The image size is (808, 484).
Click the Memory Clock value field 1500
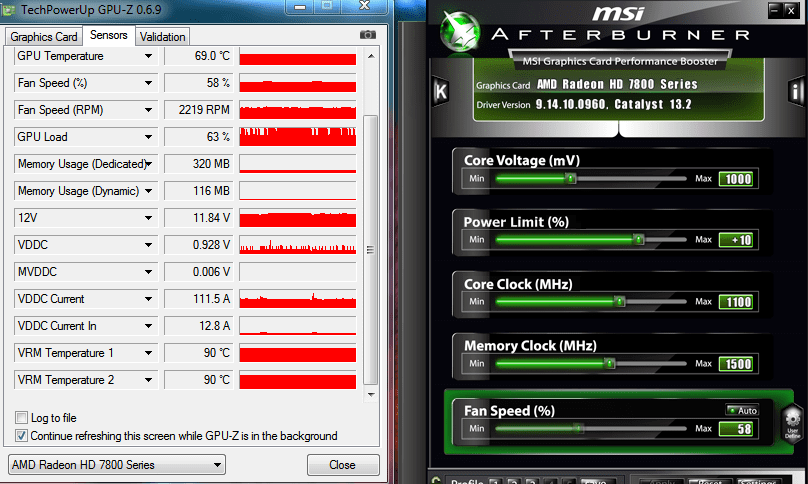tap(736, 364)
